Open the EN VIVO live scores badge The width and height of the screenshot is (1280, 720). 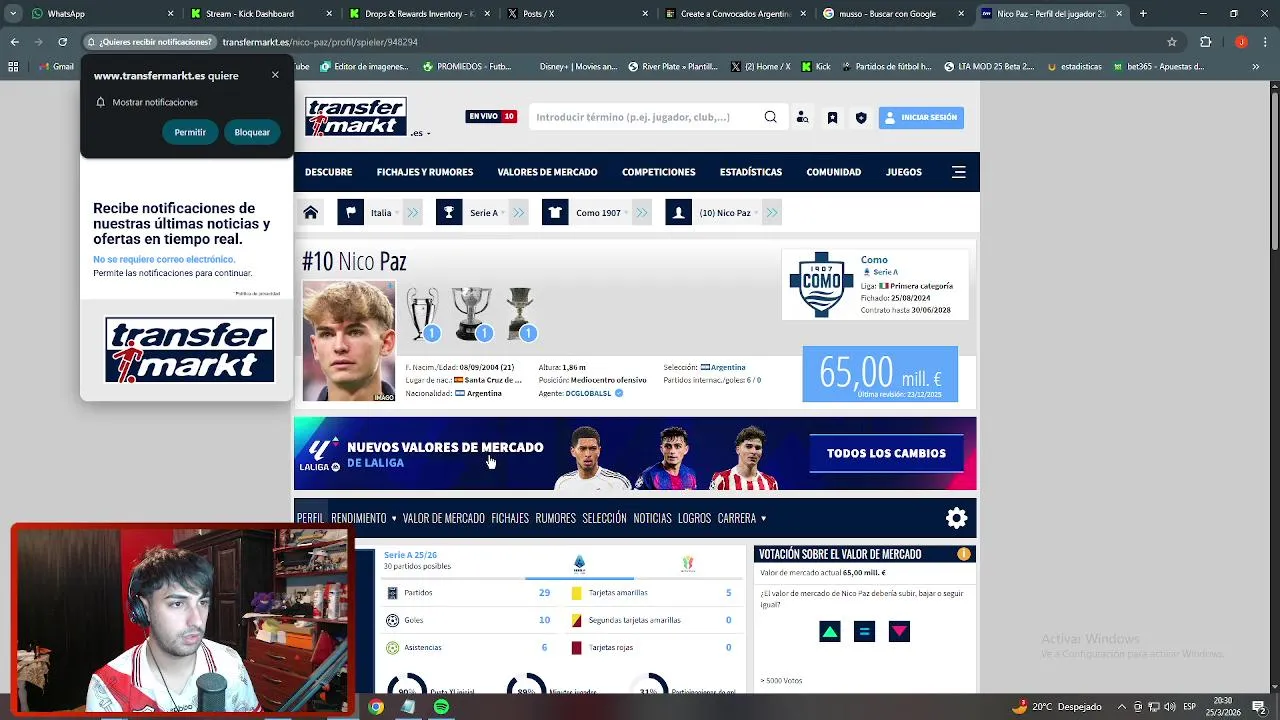491,116
